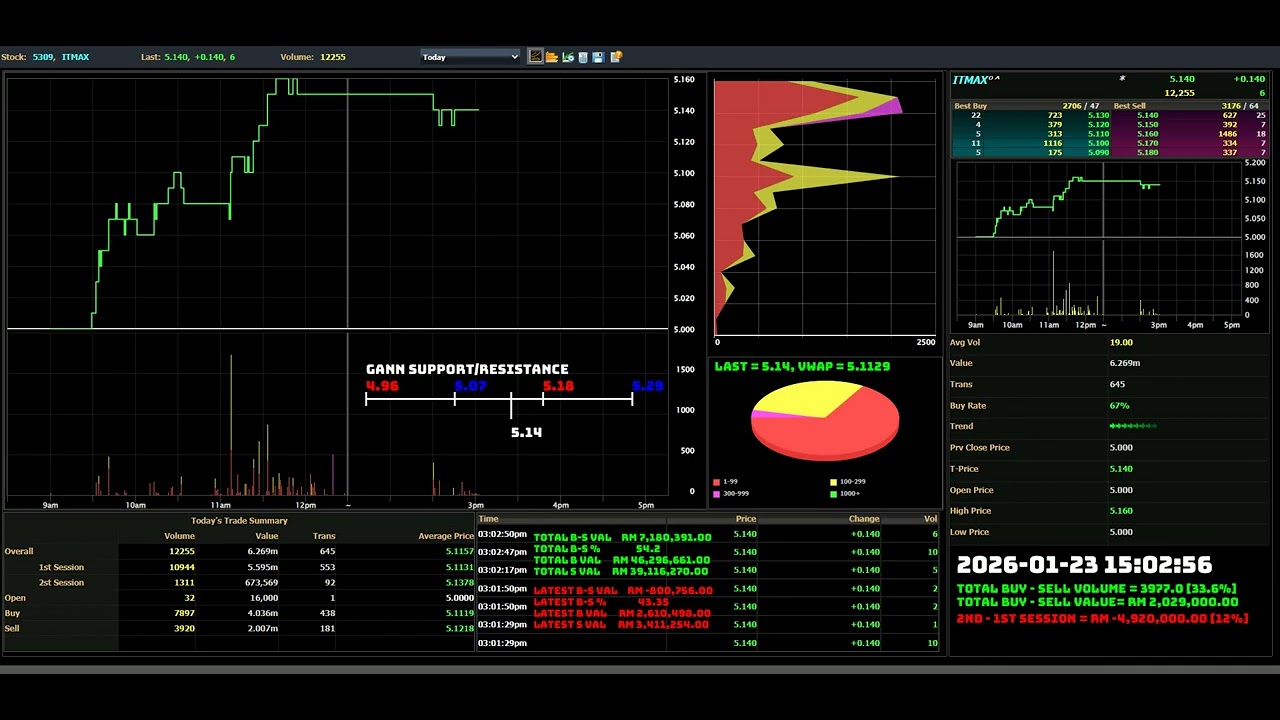
Task: Click the Average Price column header
Action: click(x=446, y=536)
